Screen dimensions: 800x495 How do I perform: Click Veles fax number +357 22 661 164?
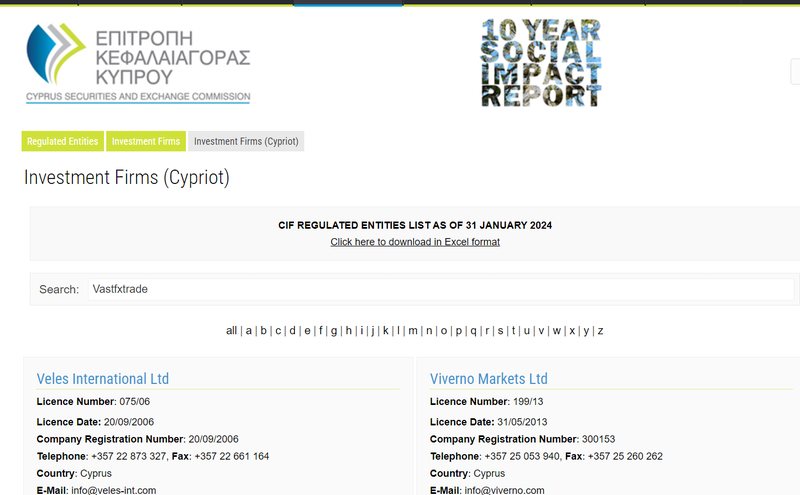point(232,456)
